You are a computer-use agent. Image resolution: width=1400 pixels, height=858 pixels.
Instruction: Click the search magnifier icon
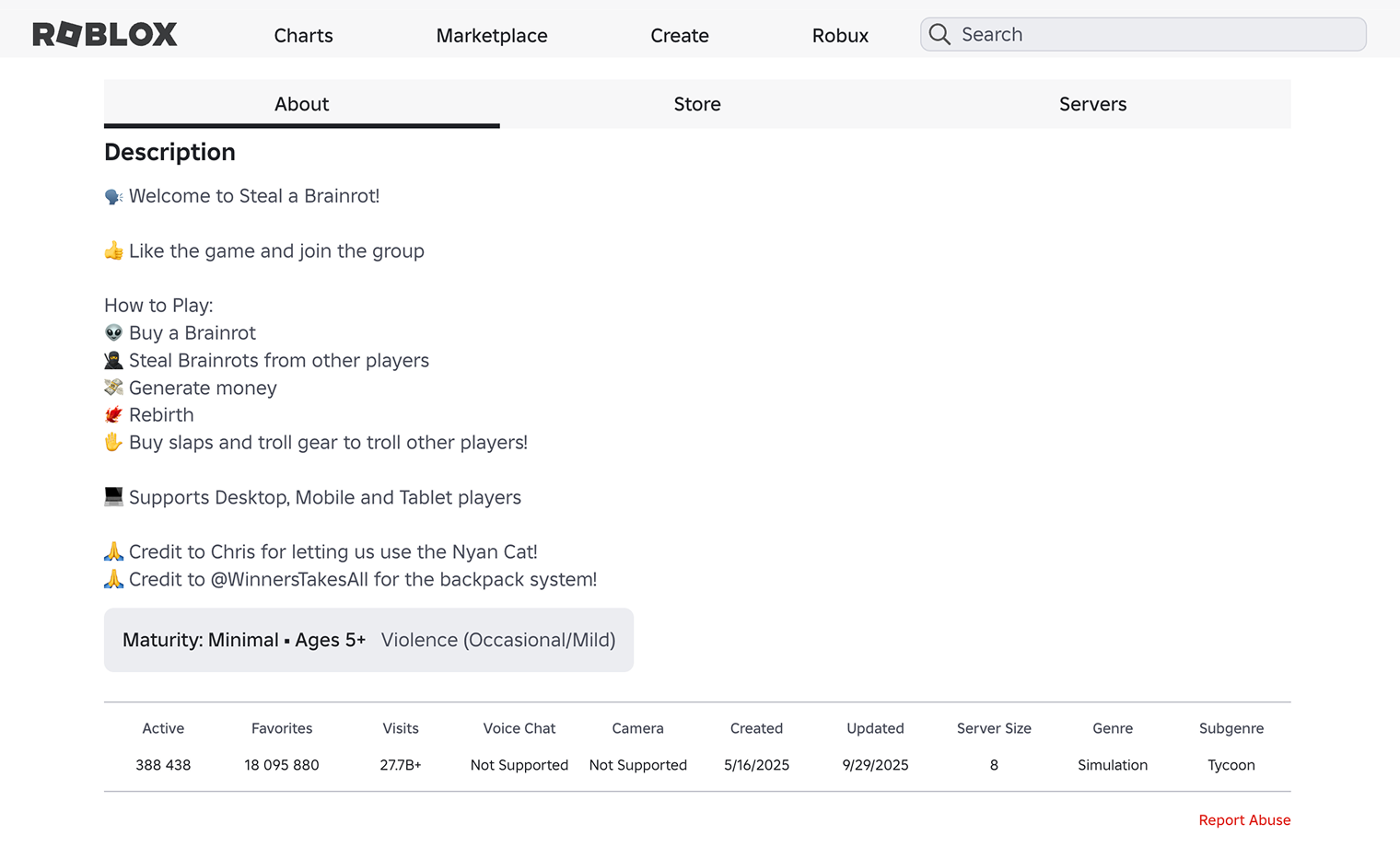[939, 34]
